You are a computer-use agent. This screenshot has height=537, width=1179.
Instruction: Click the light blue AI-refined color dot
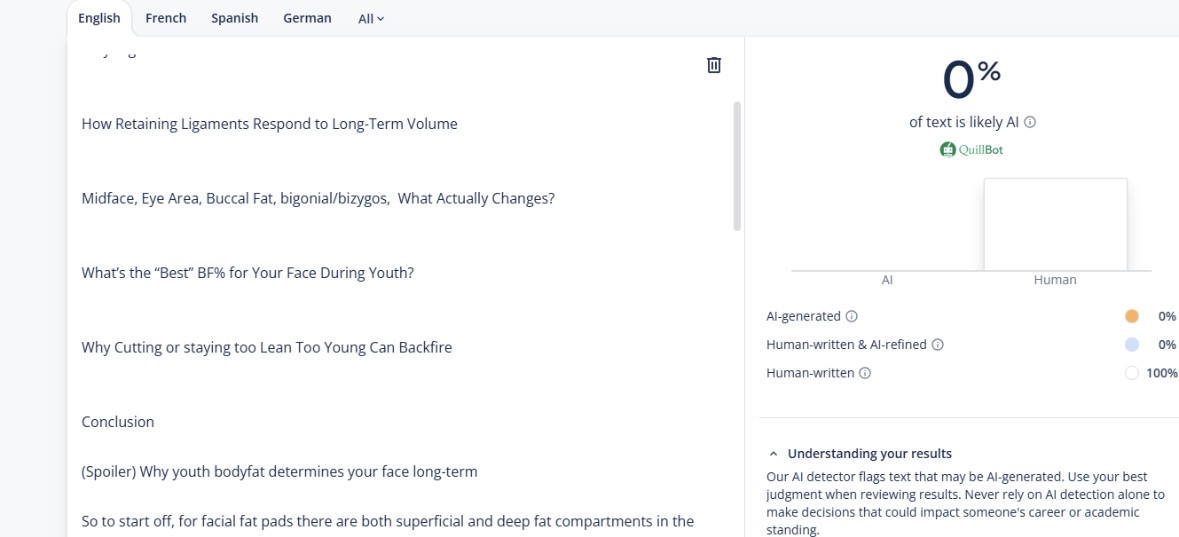1132,345
